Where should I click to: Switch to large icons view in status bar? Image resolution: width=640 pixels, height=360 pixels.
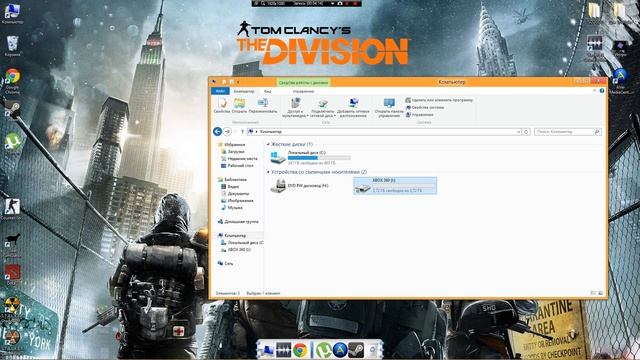point(600,293)
